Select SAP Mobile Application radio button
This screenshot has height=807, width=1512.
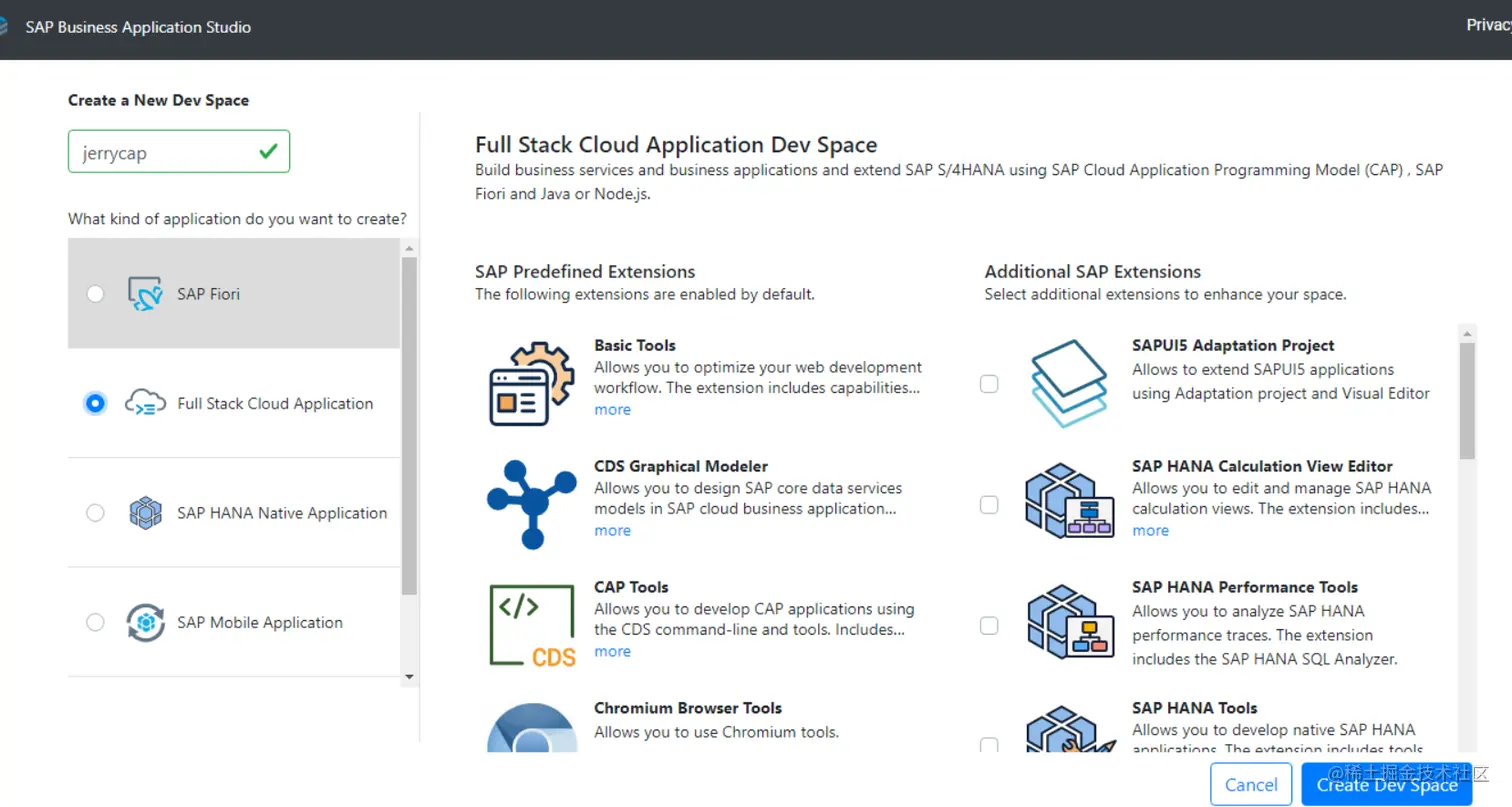pos(95,622)
